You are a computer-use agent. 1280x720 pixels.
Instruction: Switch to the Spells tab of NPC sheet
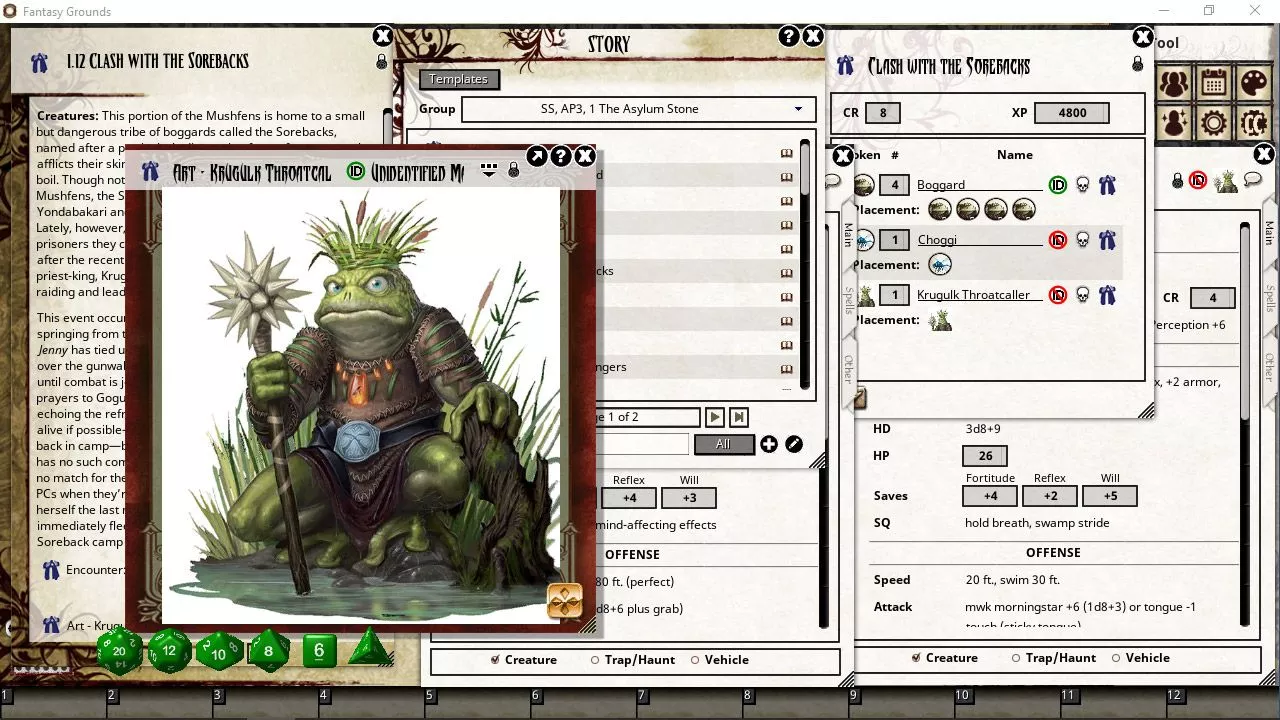(x=1269, y=298)
